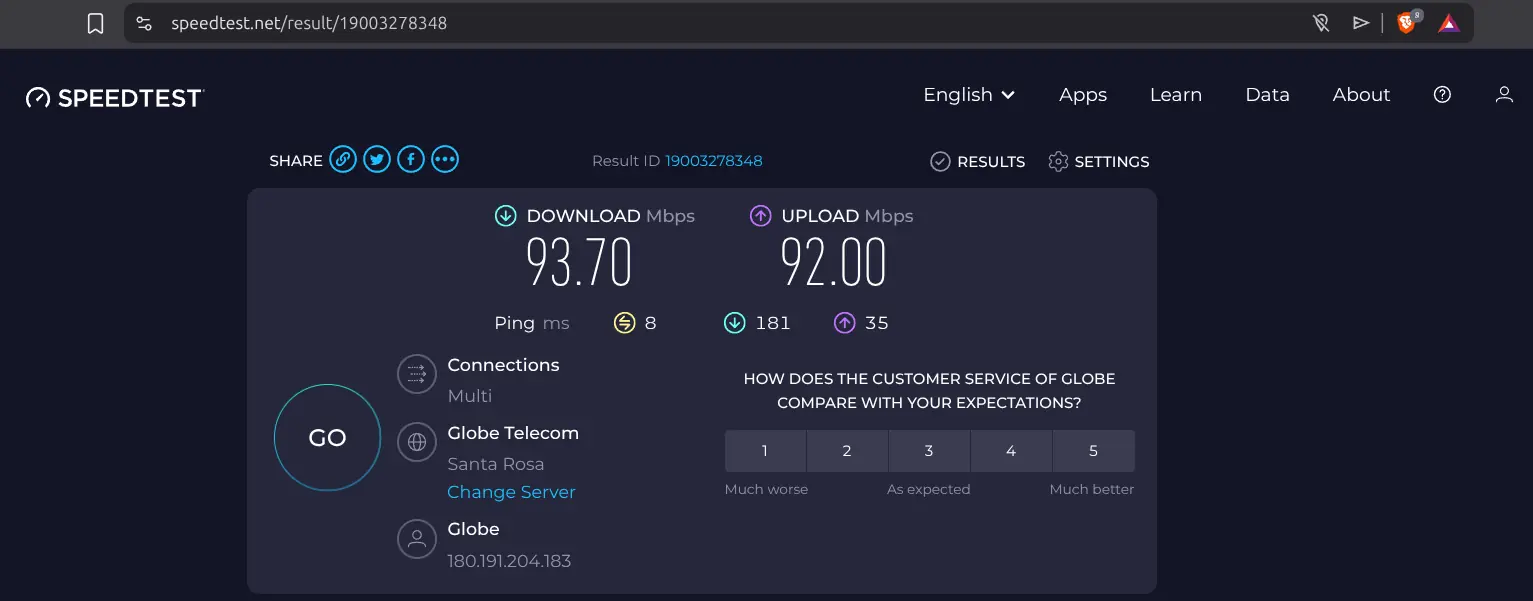Toggle Multi connections mode text
Image resolution: width=1533 pixels, height=601 pixels.
[470, 396]
